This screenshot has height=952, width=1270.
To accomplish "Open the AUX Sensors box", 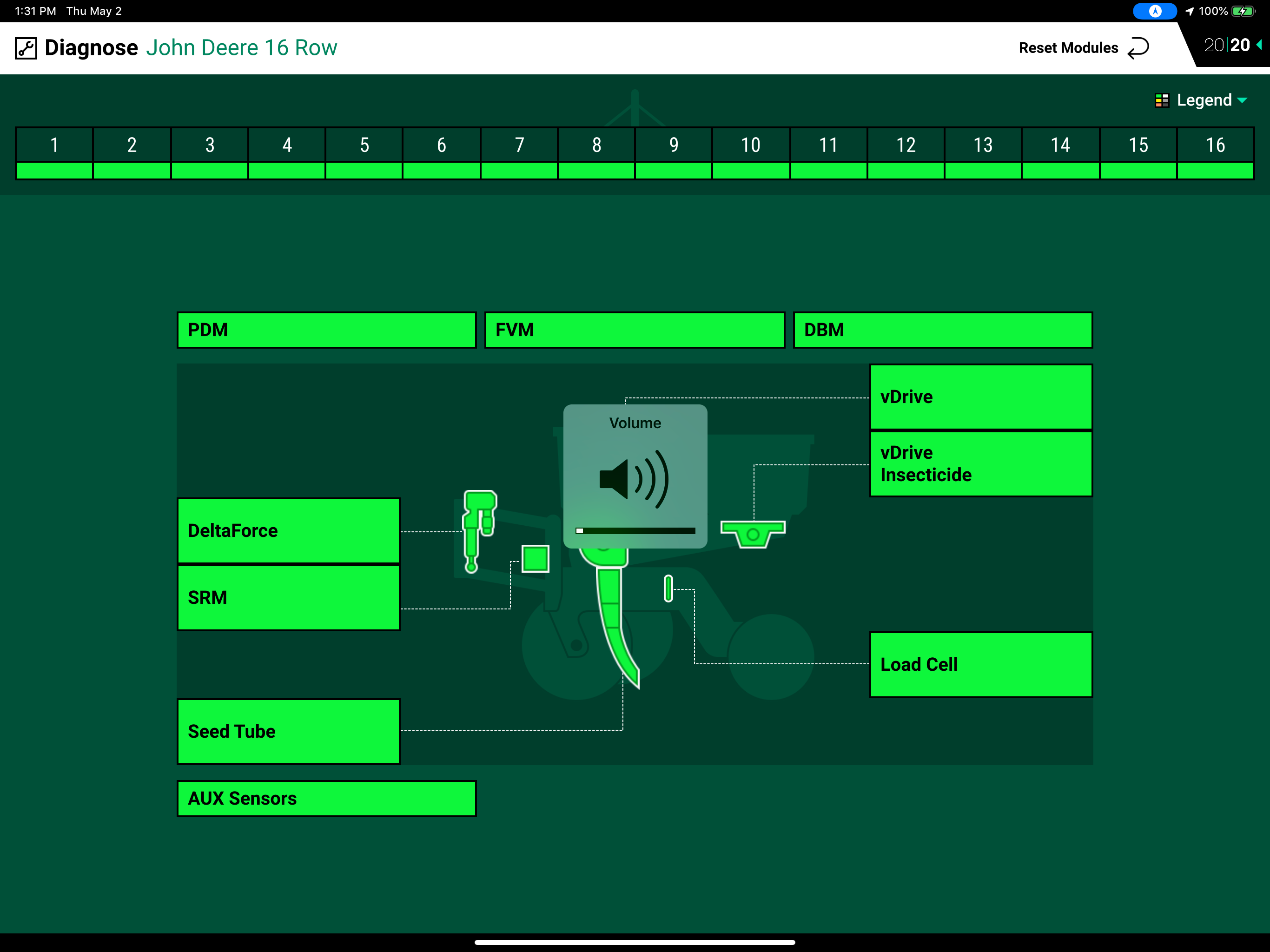I will [x=327, y=799].
